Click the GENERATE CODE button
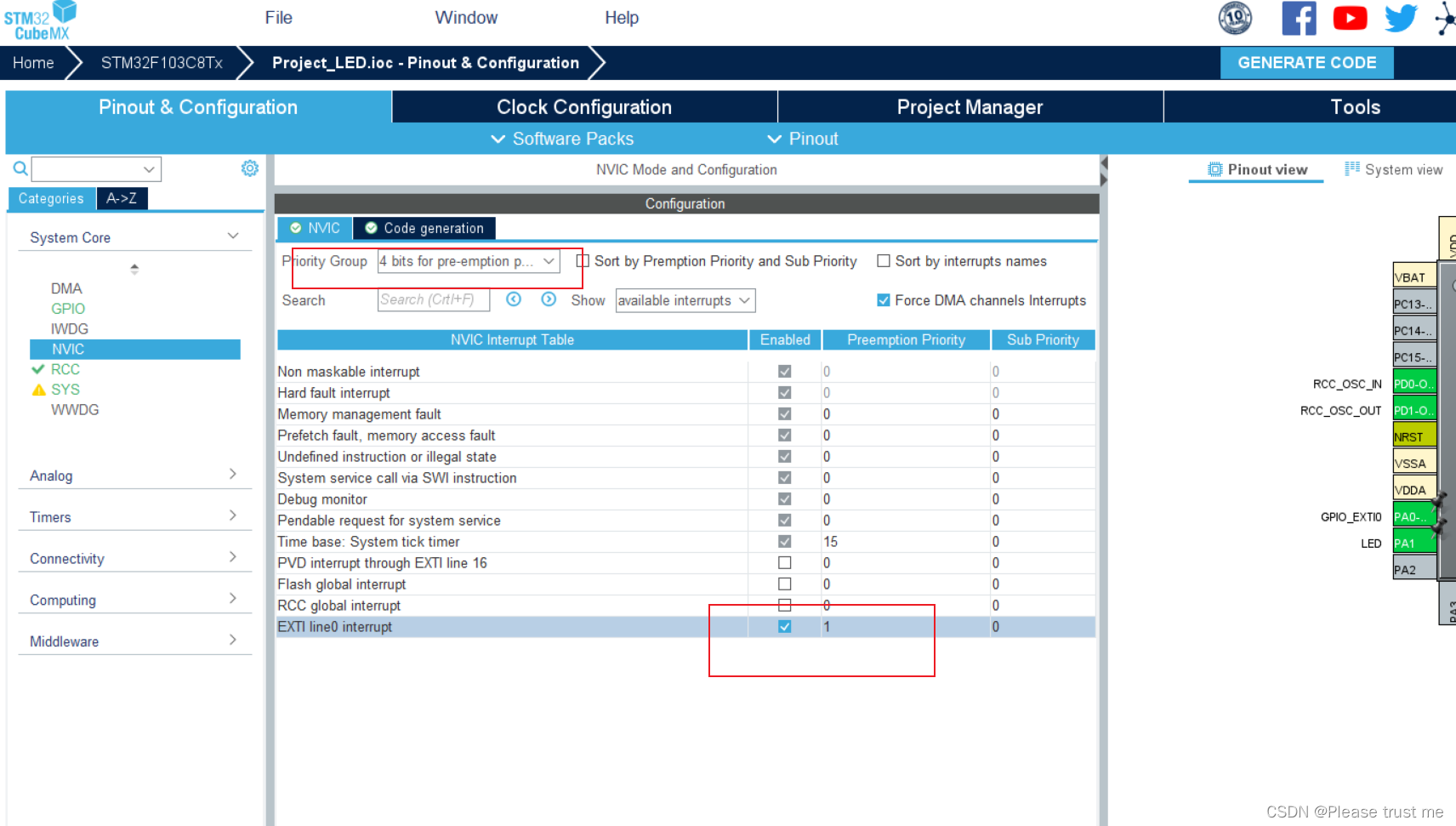The width and height of the screenshot is (1456, 826). click(1306, 63)
